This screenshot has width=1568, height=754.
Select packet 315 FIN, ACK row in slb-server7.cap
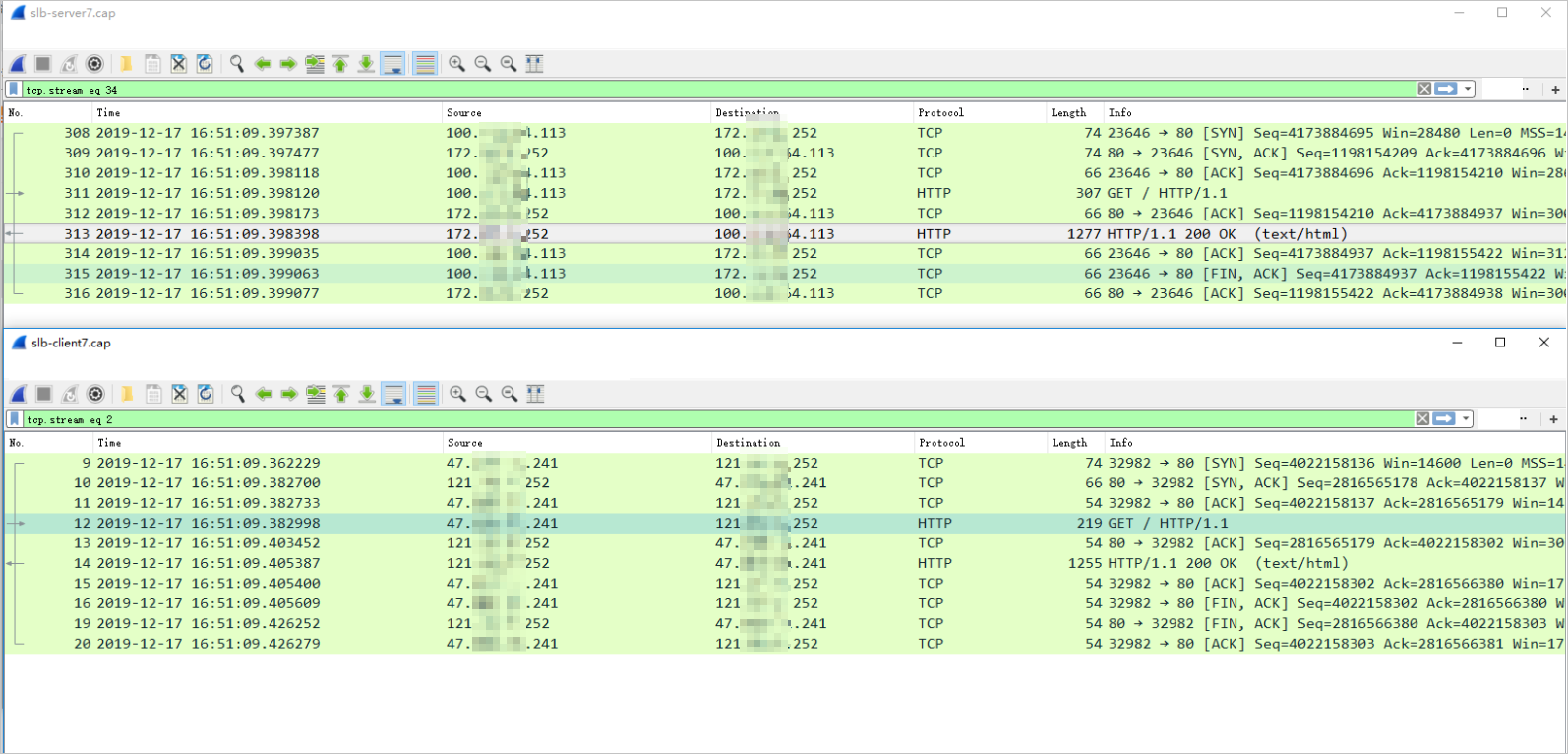pyautogui.click(x=784, y=274)
